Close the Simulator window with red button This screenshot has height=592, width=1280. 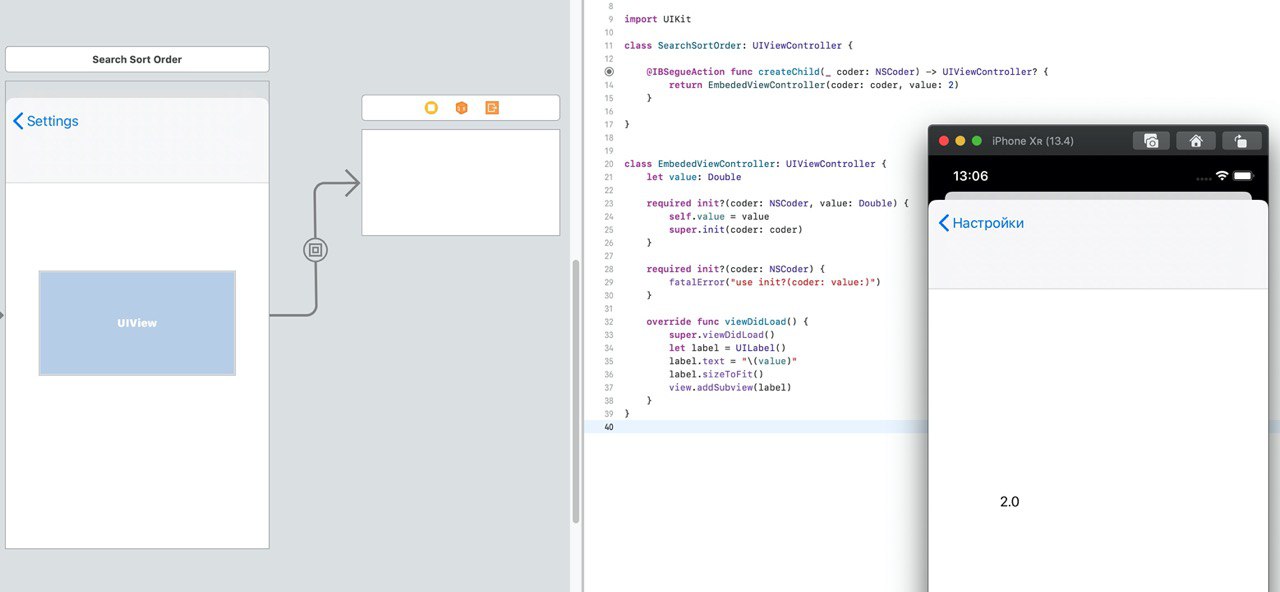pyautogui.click(x=944, y=141)
